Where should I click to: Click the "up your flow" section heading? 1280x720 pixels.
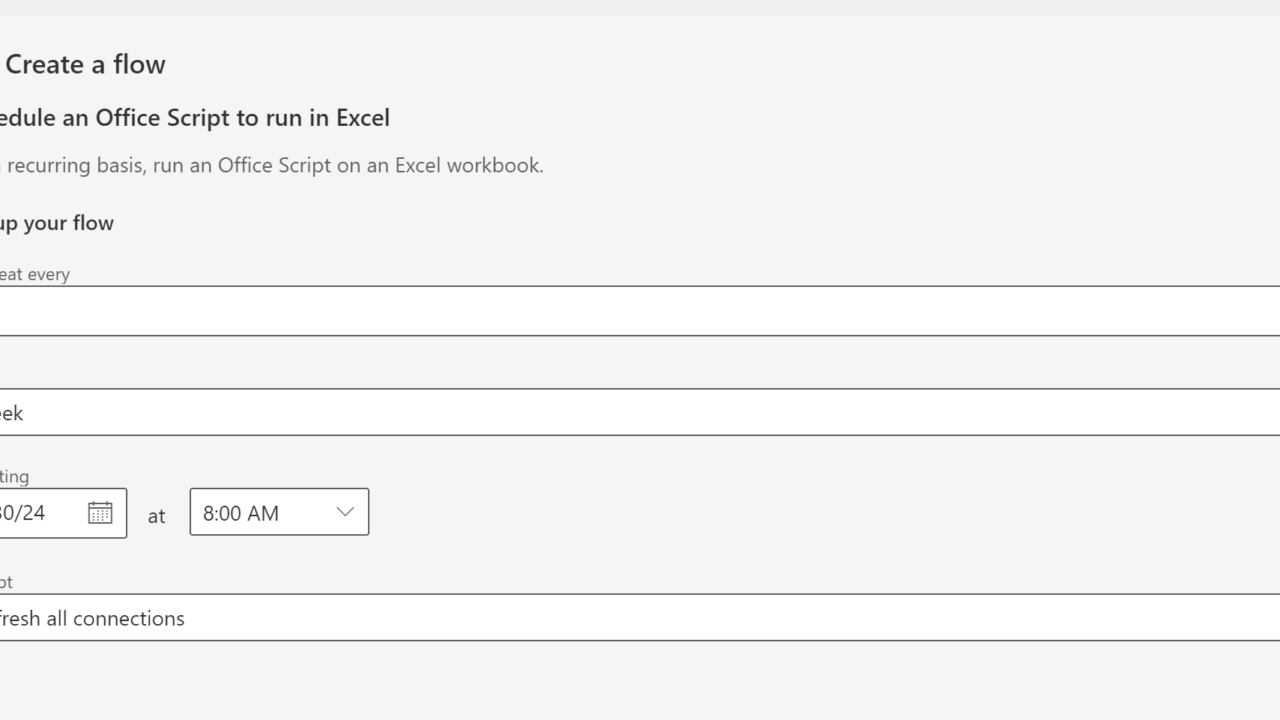tap(57, 223)
